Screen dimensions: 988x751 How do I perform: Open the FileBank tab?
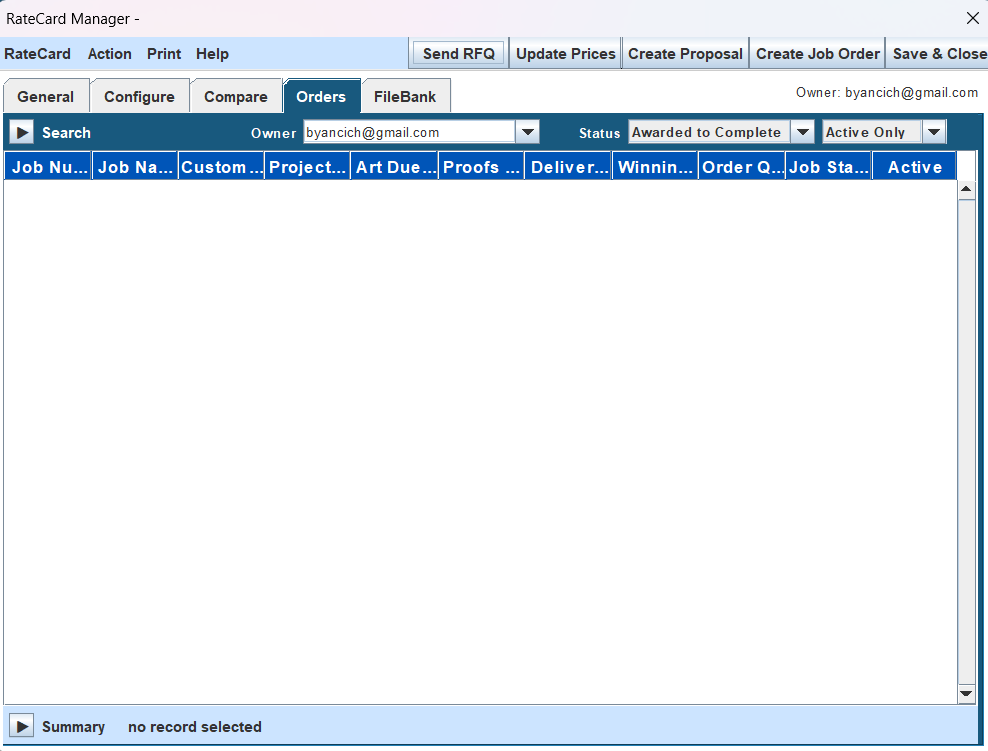tap(405, 97)
